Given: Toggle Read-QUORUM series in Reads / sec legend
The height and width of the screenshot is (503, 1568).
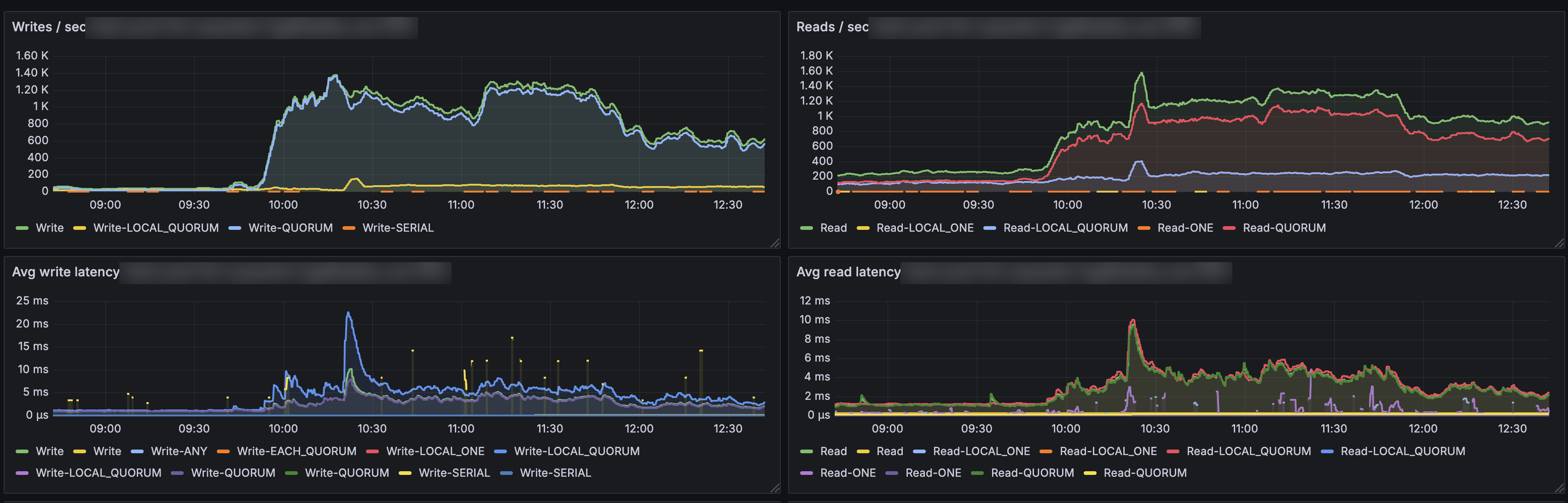Looking at the screenshot, I should [x=1284, y=228].
